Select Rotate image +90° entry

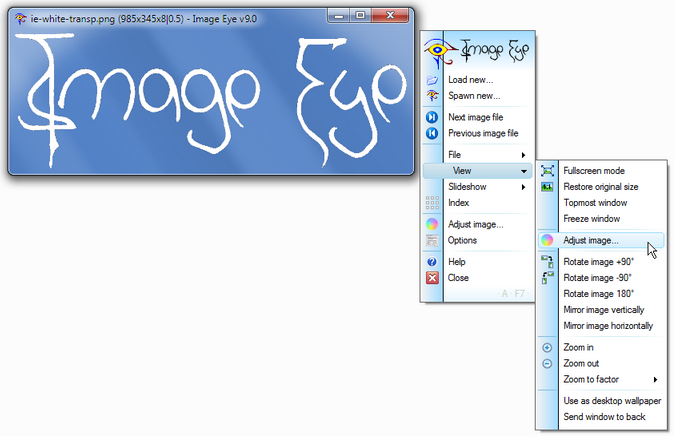[x=601, y=262]
